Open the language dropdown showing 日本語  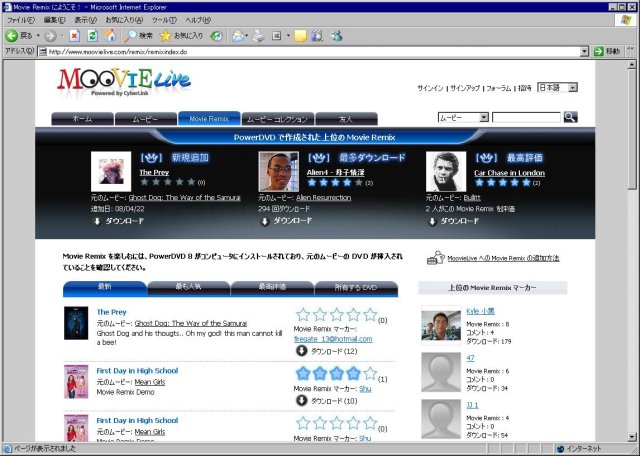pyautogui.click(x=557, y=87)
